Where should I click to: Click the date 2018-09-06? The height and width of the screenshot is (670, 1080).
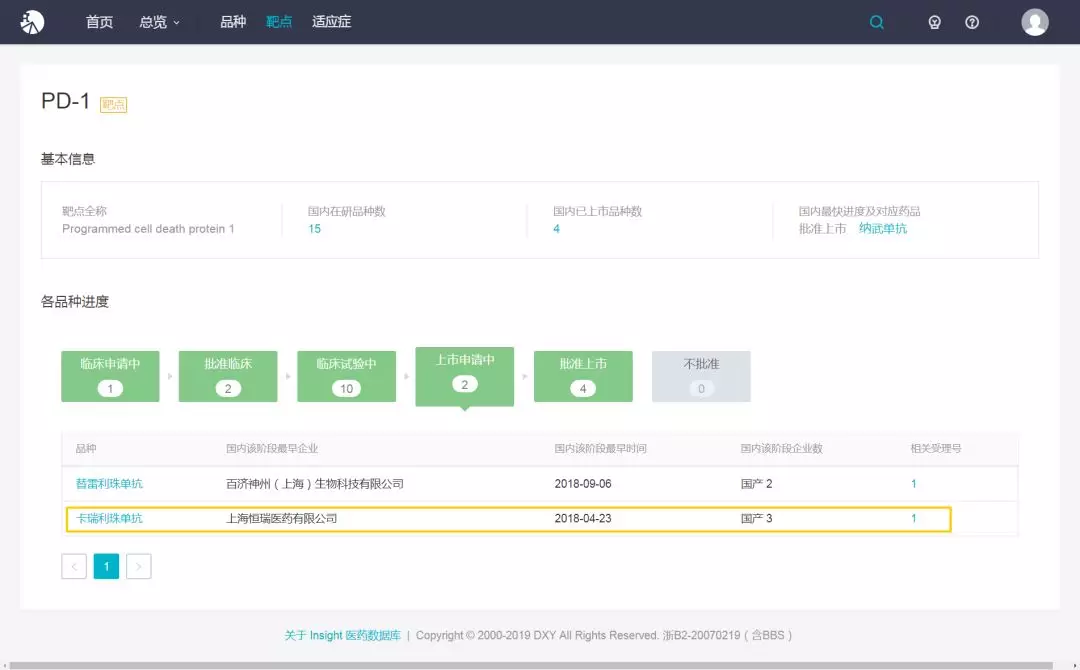pyautogui.click(x=583, y=483)
